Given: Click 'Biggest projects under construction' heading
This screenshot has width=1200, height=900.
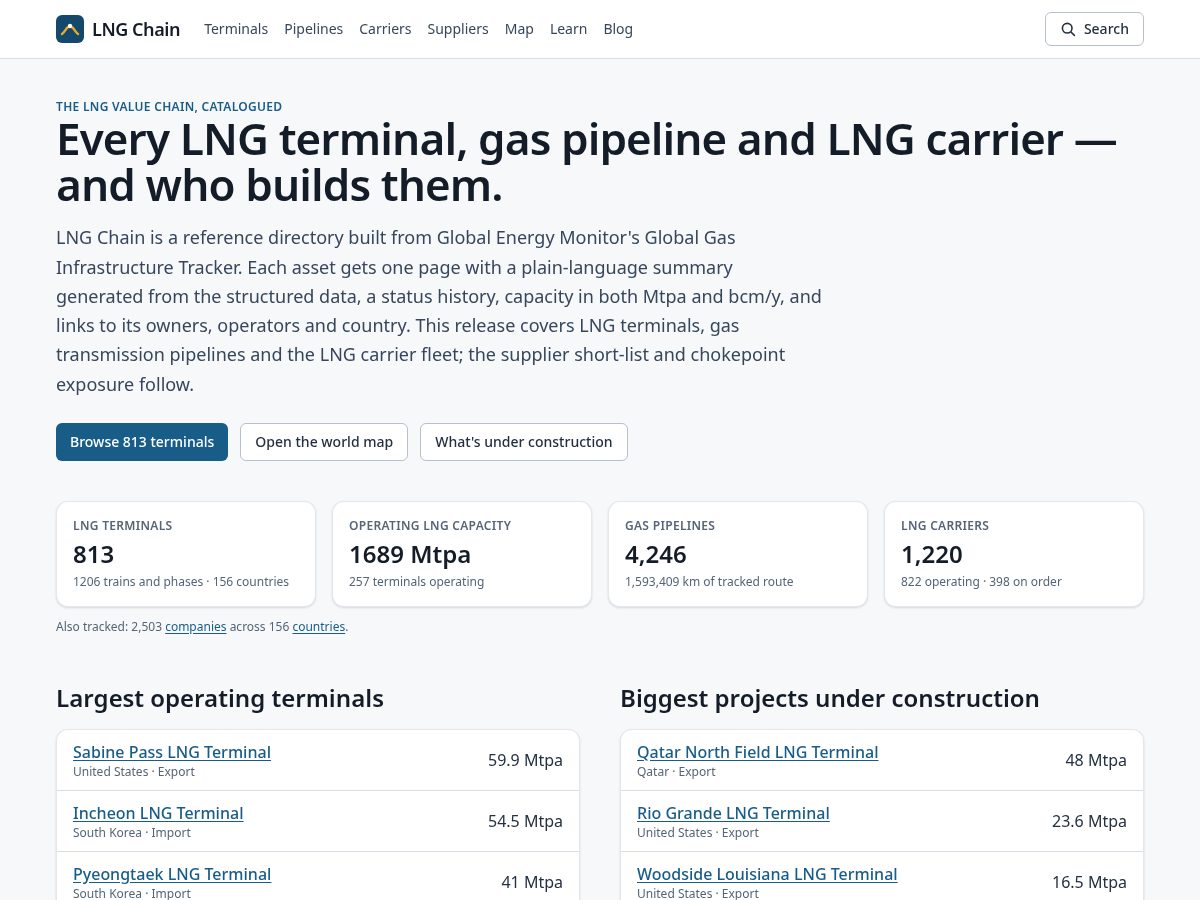Looking at the screenshot, I should coord(830,698).
